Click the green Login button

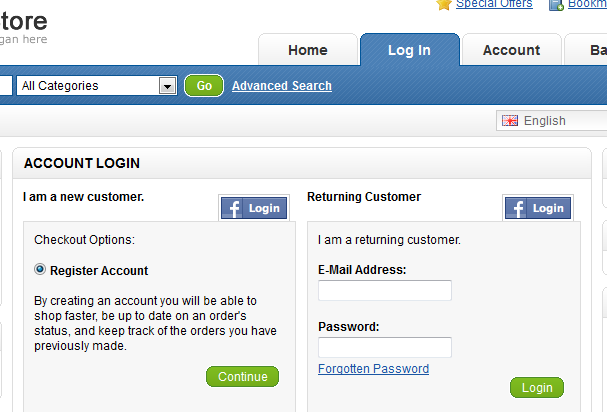click(537, 388)
